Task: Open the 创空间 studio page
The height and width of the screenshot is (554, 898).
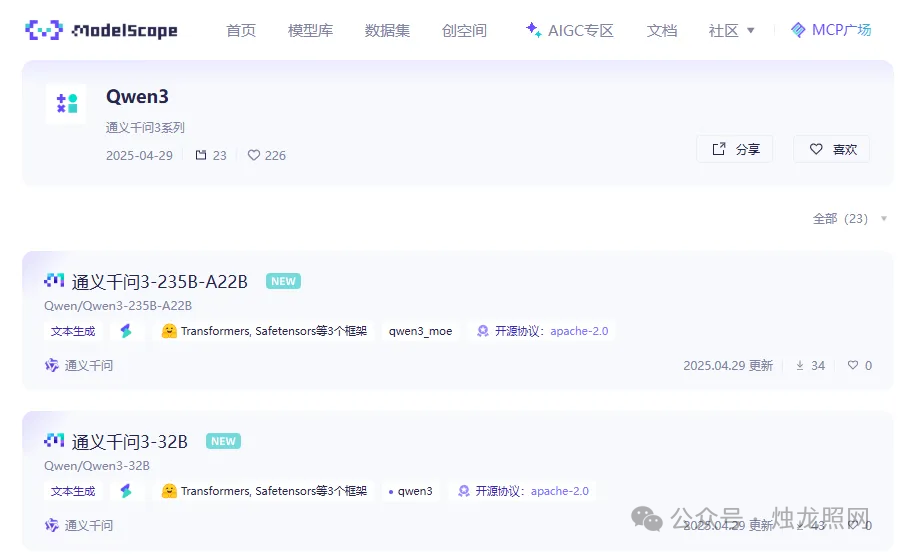Action: pyautogui.click(x=464, y=30)
